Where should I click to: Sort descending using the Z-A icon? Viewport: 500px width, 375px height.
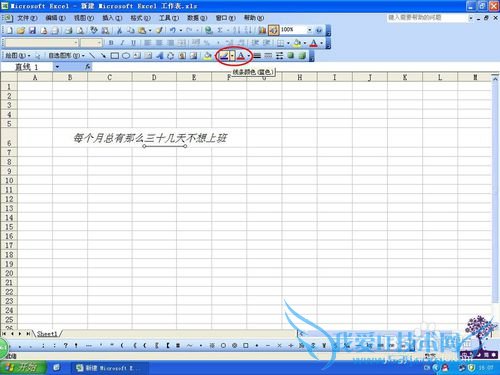pyautogui.click(x=248, y=30)
